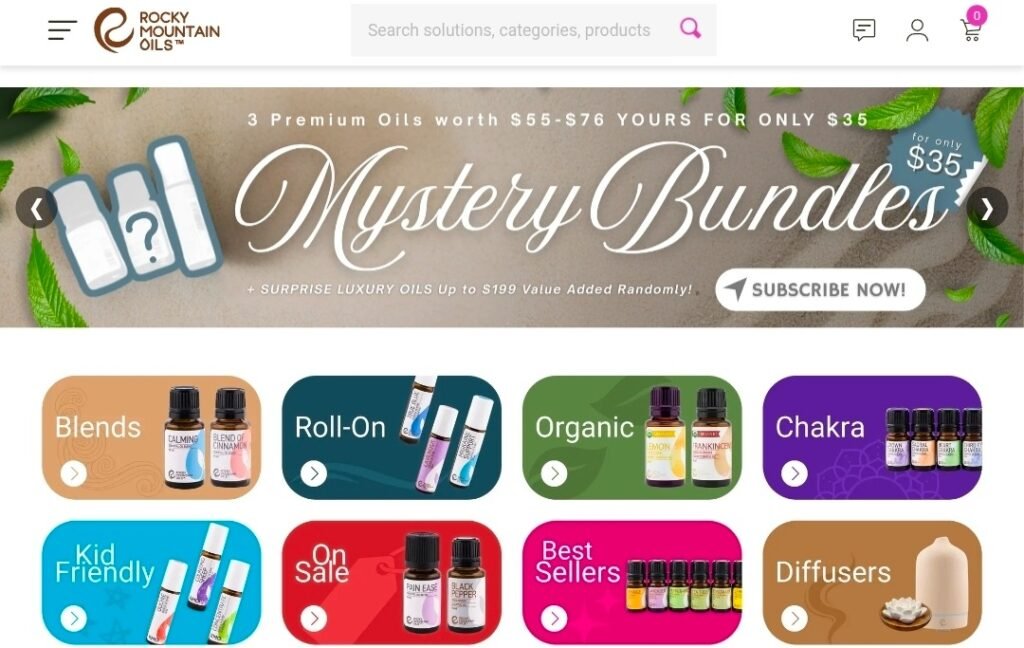Click the arrow on Organic tile
Image resolution: width=1024 pixels, height=648 pixels.
[554, 473]
